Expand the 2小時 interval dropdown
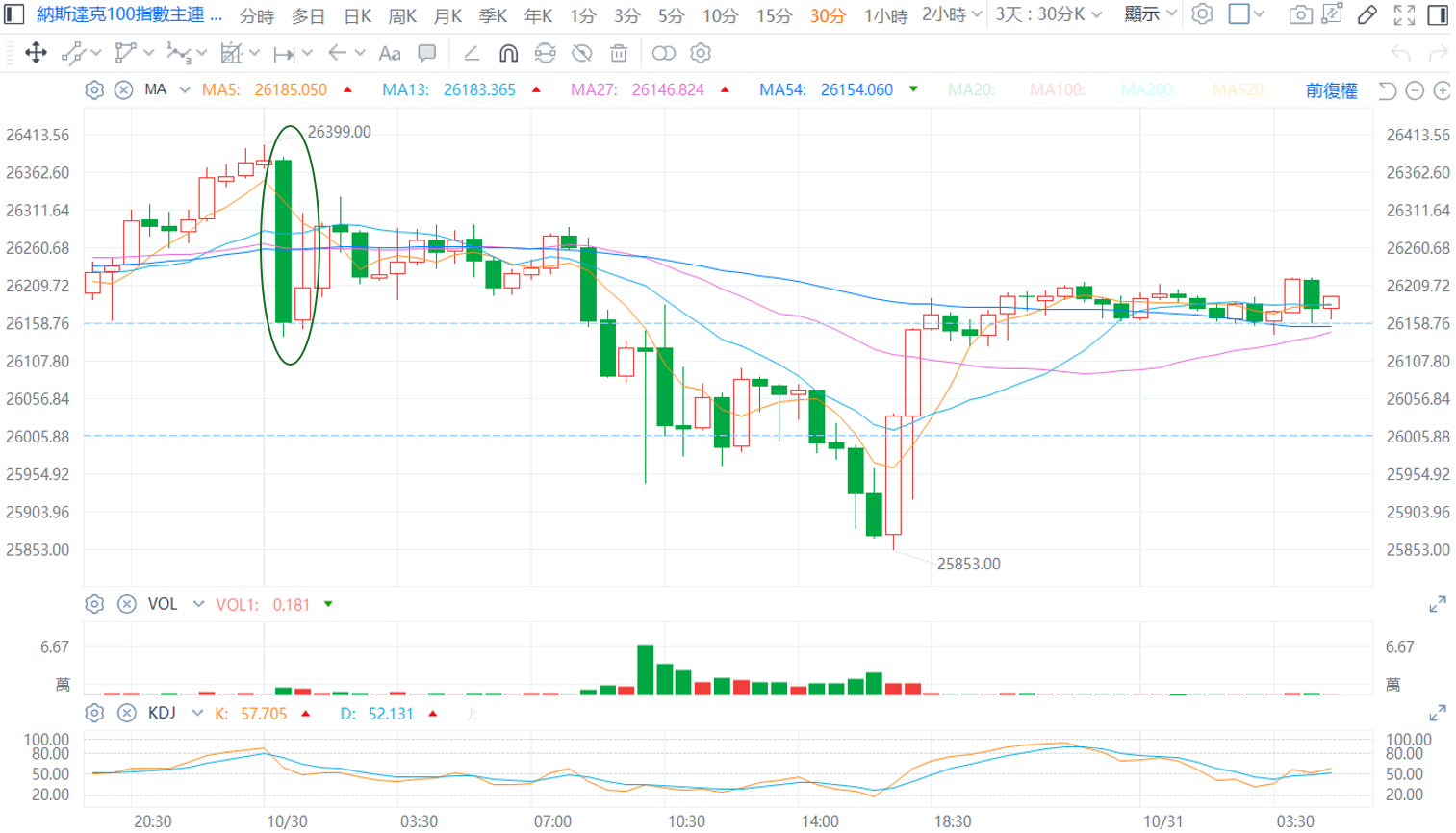1456x833 pixels. pyautogui.click(x=952, y=14)
